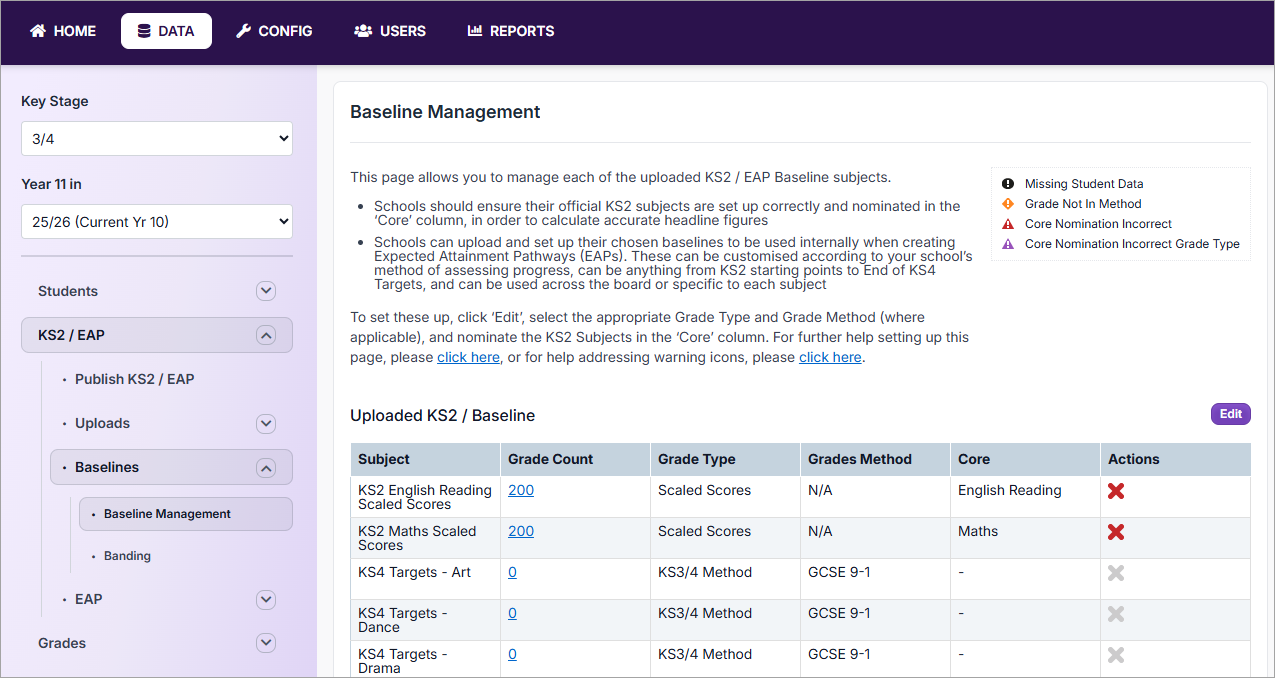Screen dimensions: 1275x678
Task: Click the grey X for KS4 Targets Dance
Action: pyautogui.click(x=1116, y=614)
